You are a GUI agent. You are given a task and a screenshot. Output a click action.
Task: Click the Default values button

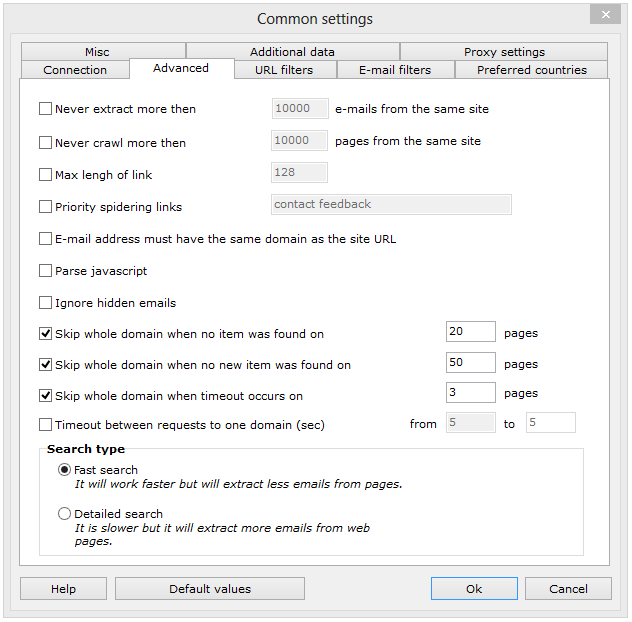click(210, 589)
